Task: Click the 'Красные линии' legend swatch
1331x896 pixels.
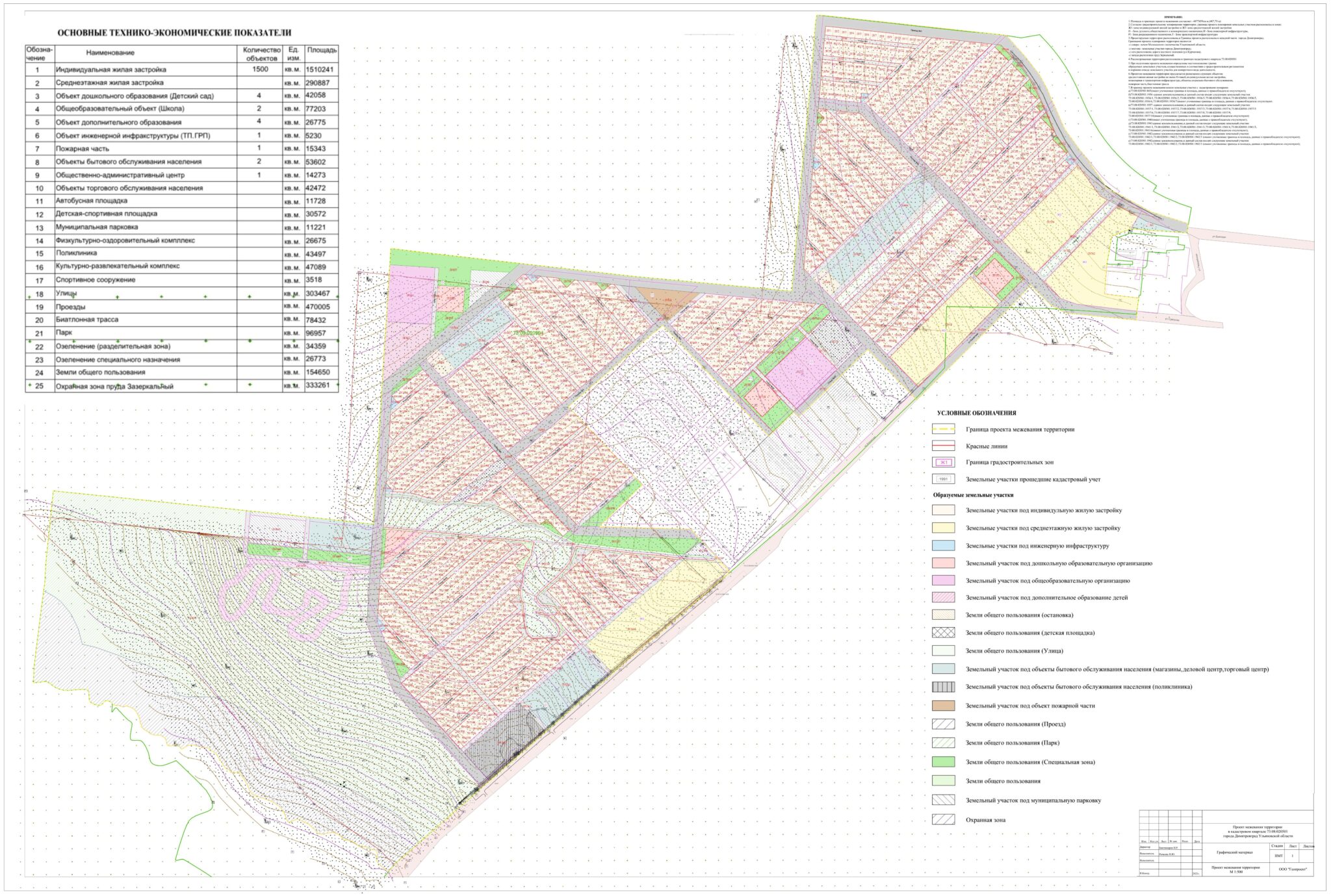Action: click(943, 446)
